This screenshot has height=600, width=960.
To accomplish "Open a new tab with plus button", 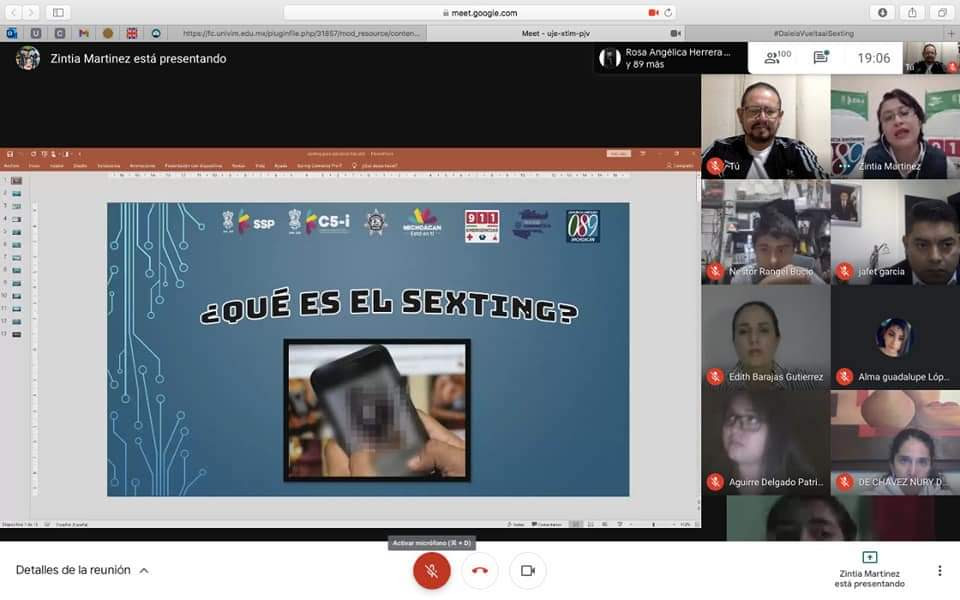I will (951, 34).
